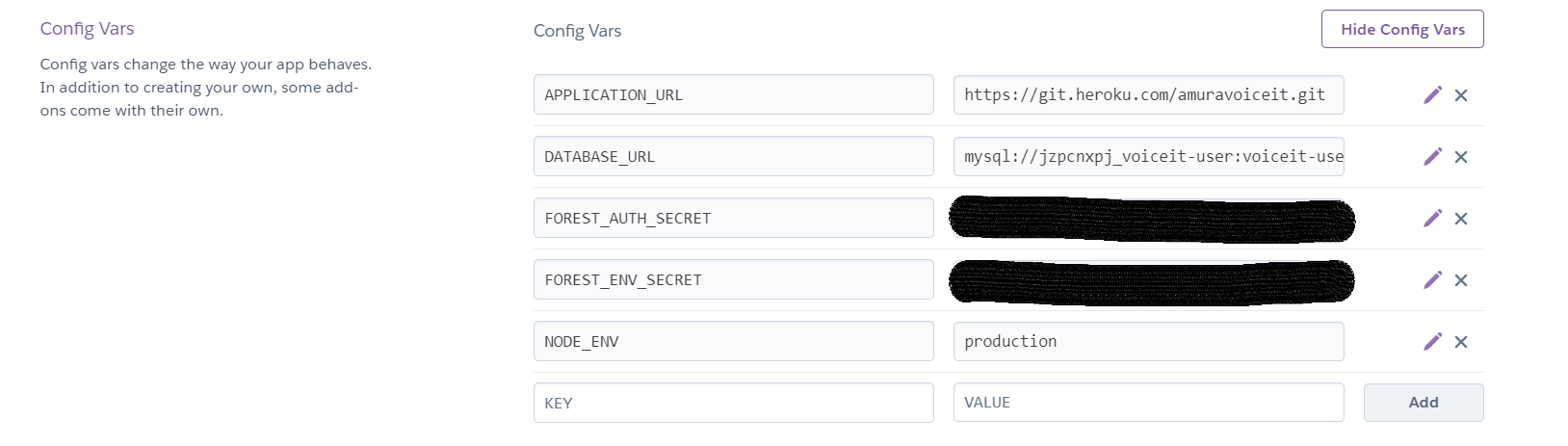Focus the new KEY input field

733,403
